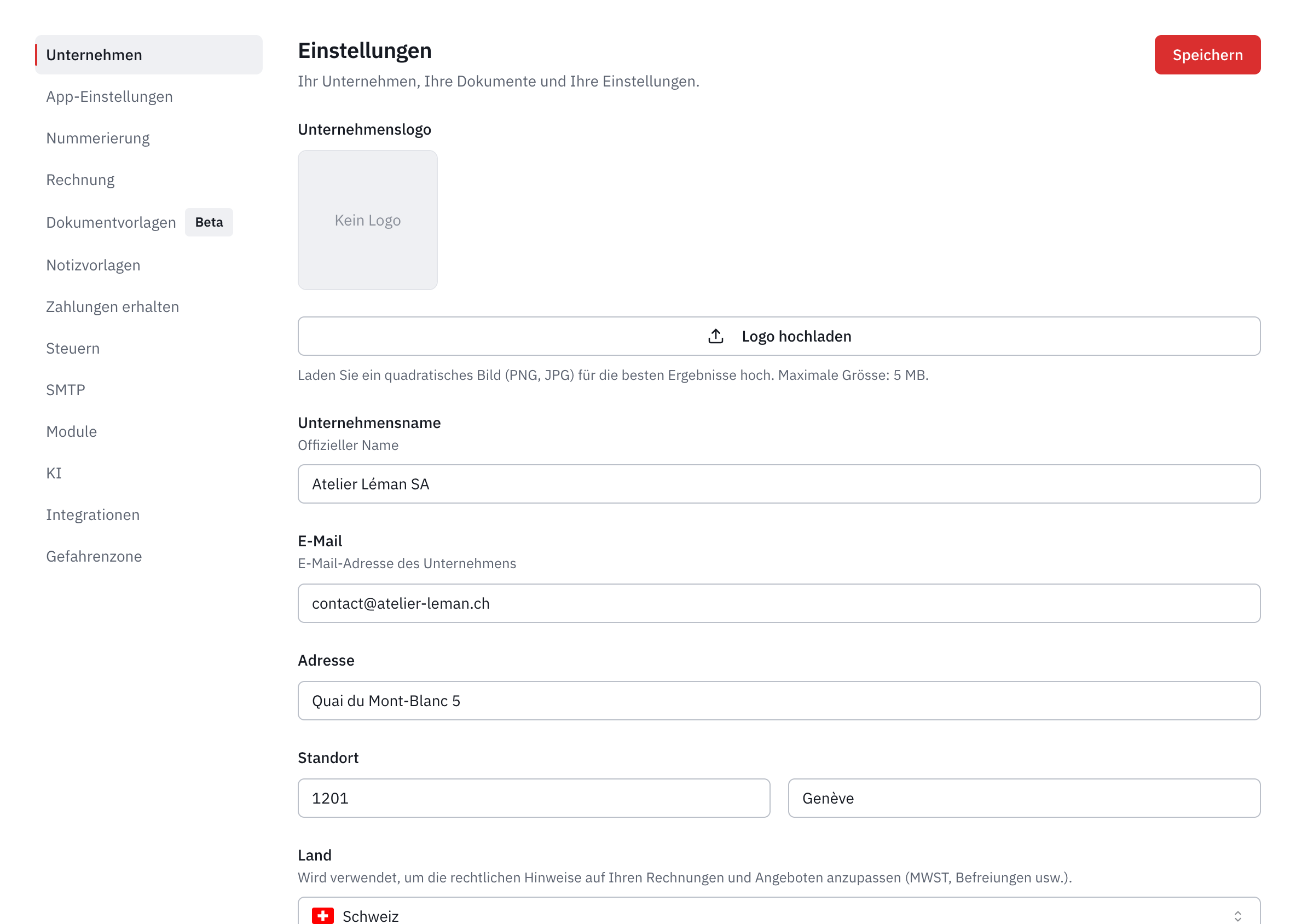Click the E-Mail input field

779,603
